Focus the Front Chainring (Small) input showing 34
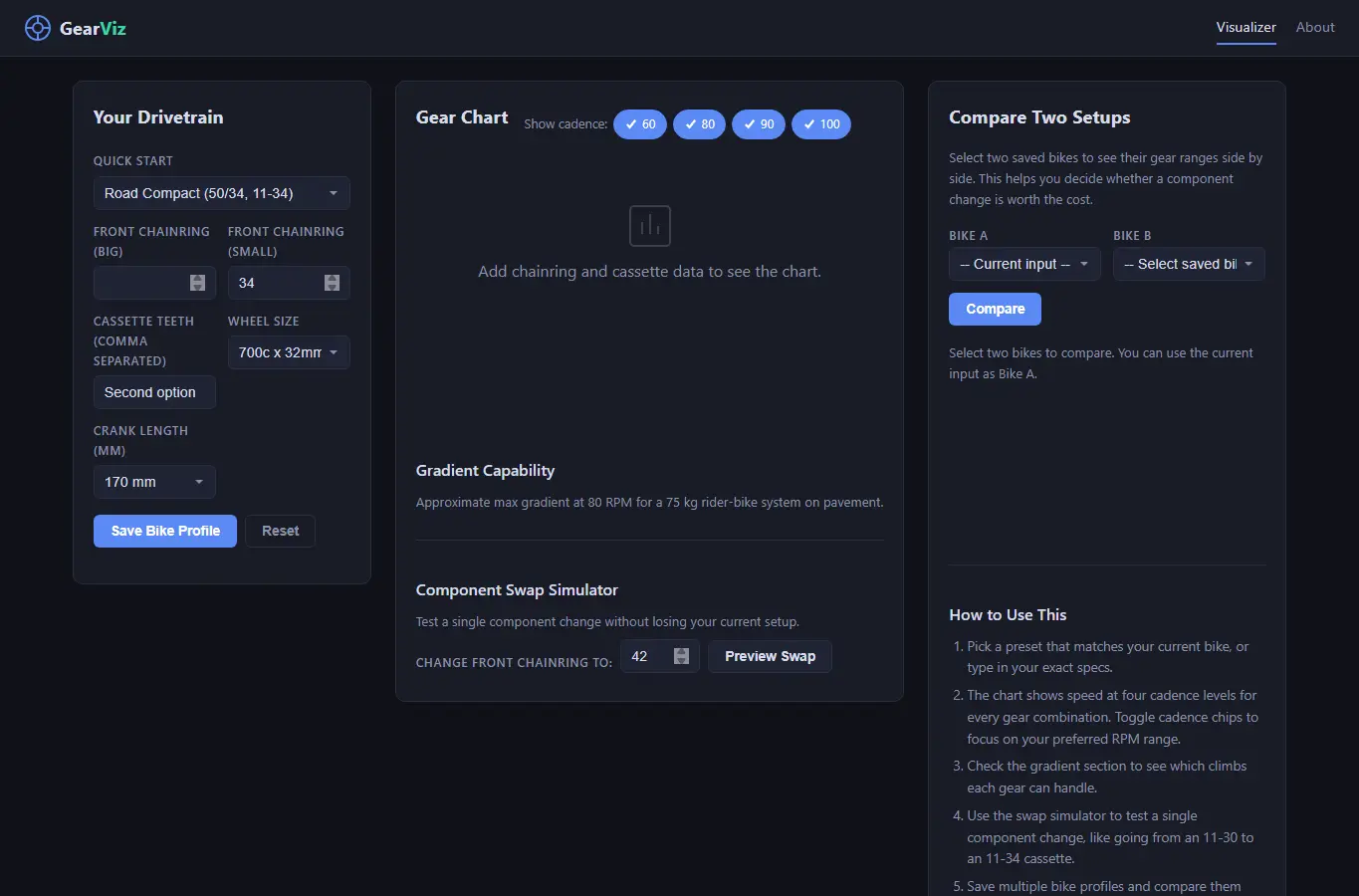 click(289, 283)
